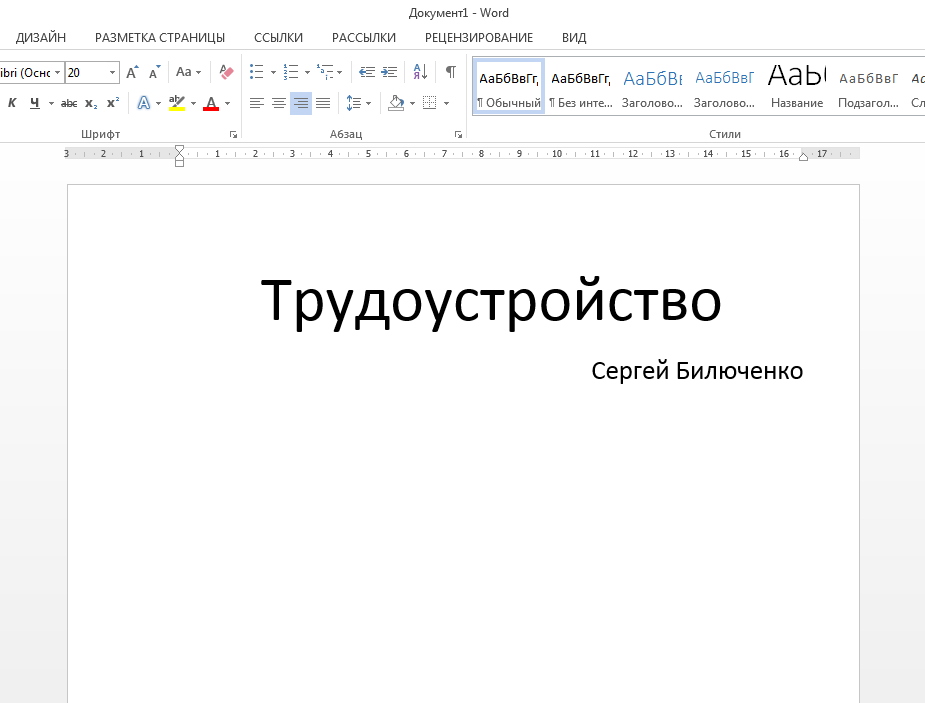925x703 pixels.
Task: Open the ССЫЛКИ ribbon tab
Action: (x=278, y=37)
